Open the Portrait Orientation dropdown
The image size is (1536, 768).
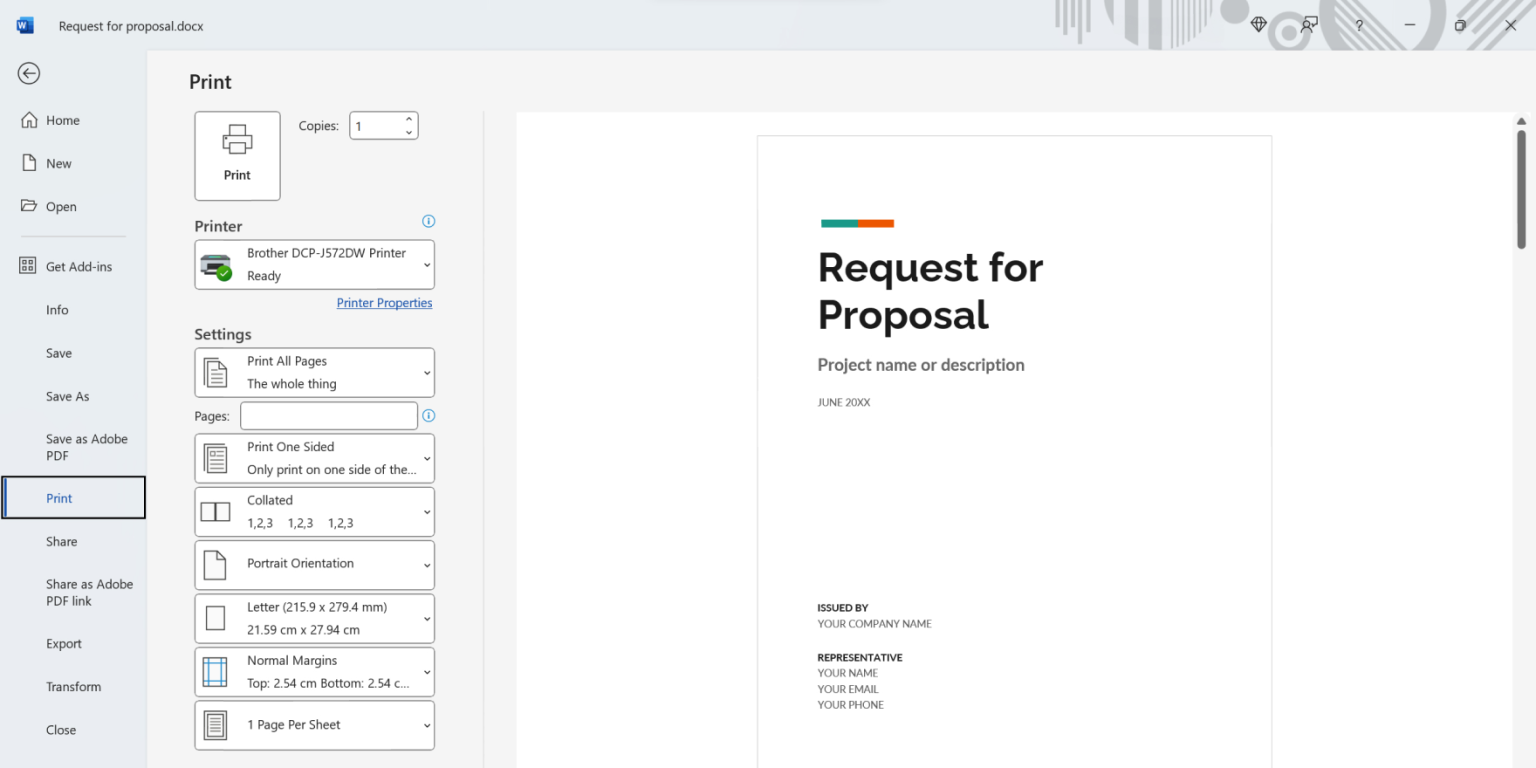point(314,564)
